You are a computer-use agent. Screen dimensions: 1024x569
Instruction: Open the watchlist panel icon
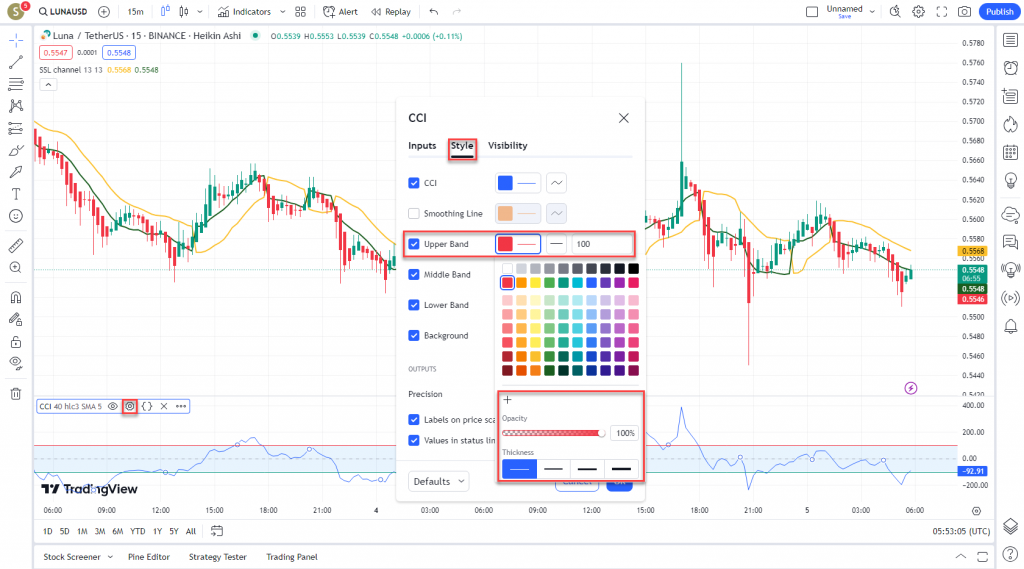pos(1010,41)
